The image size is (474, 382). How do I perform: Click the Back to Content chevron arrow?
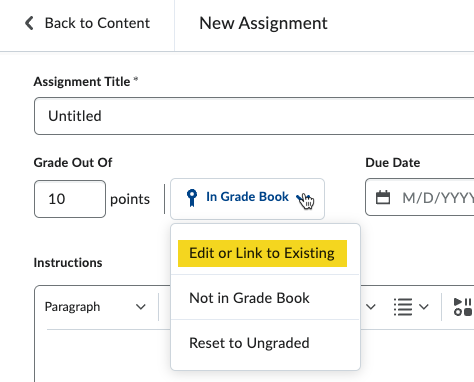click(29, 23)
